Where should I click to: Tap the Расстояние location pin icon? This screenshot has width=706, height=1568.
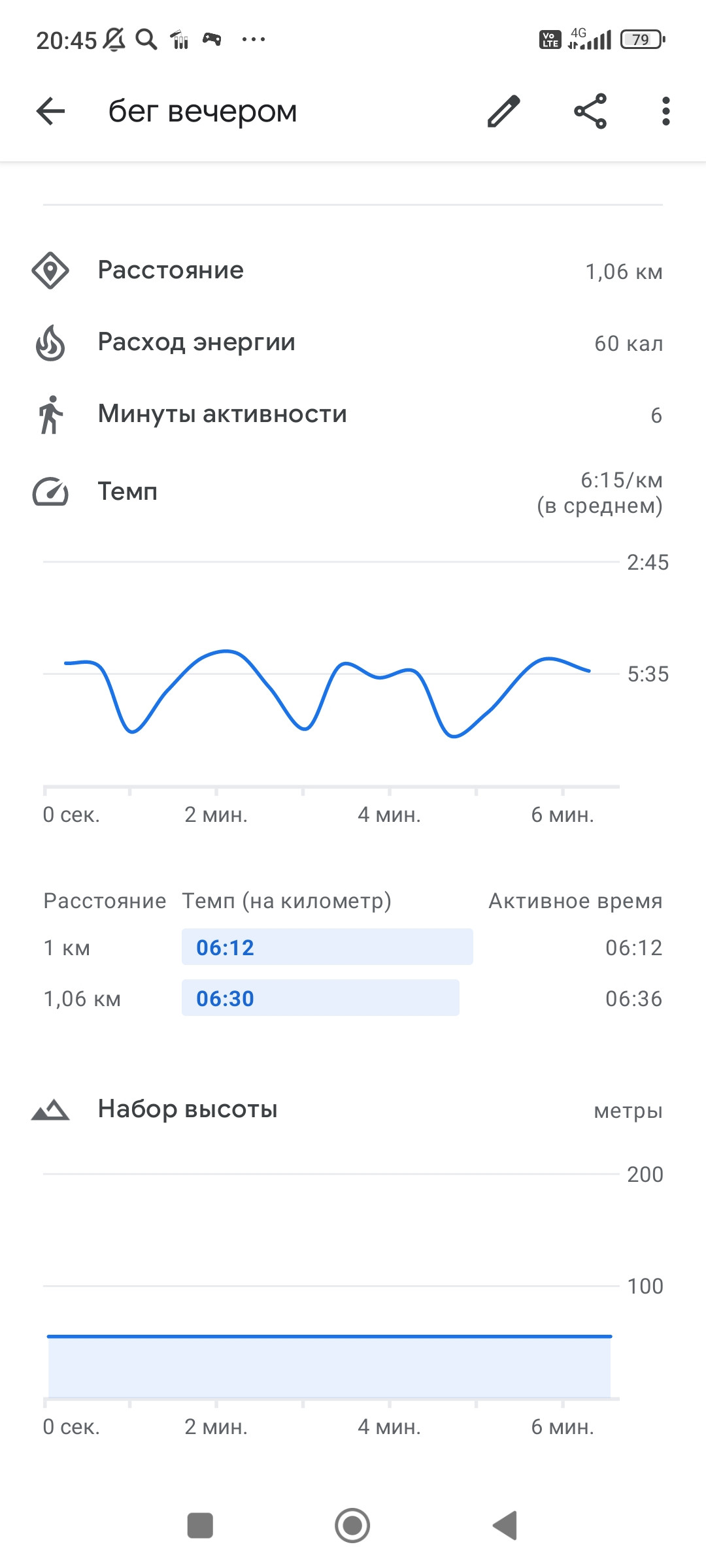pyautogui.click(x=50, y=270)
